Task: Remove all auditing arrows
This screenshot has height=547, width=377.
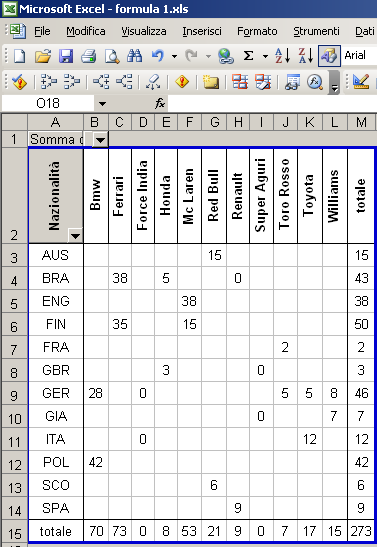Action: 153,82
